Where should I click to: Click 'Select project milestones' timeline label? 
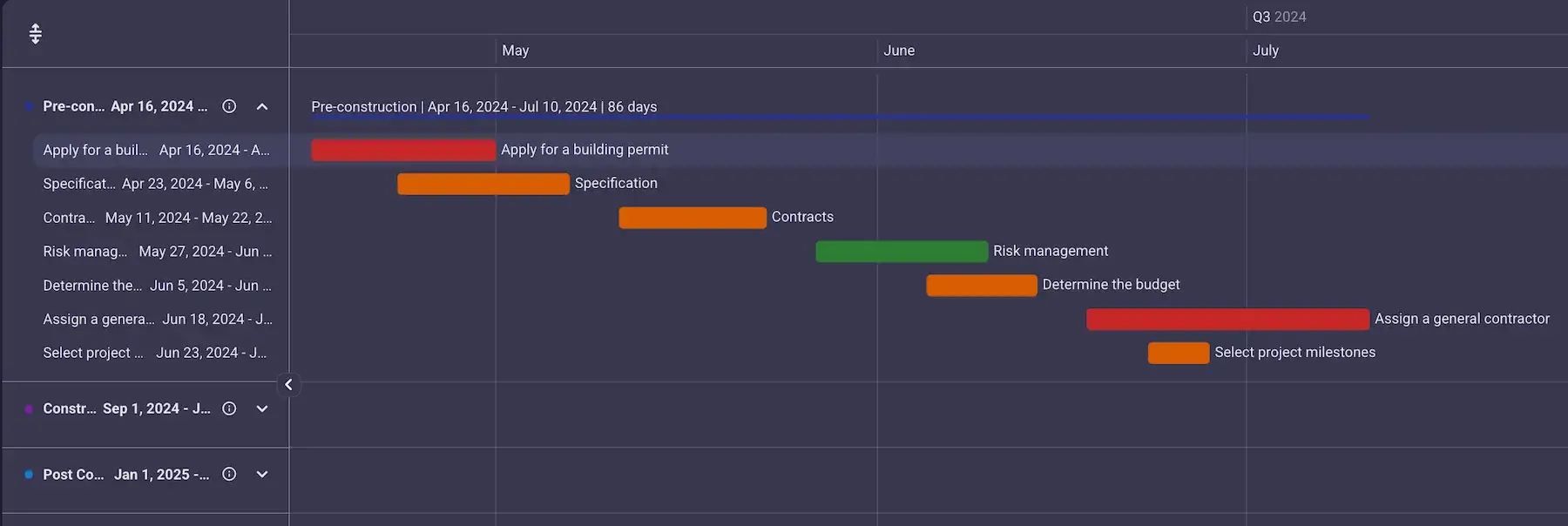tap(1294, 353)
